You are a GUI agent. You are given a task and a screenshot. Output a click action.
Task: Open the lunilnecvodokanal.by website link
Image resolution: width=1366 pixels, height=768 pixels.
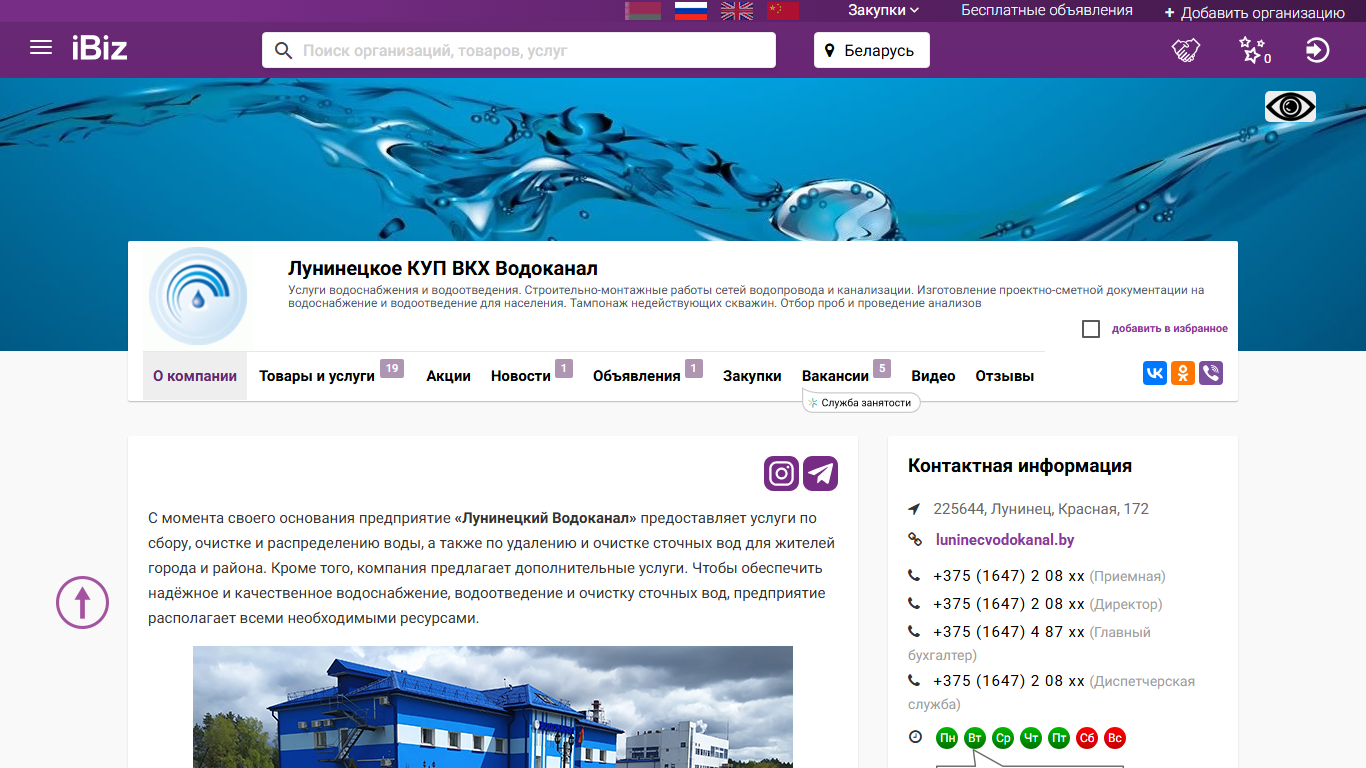coord(1005,540)
